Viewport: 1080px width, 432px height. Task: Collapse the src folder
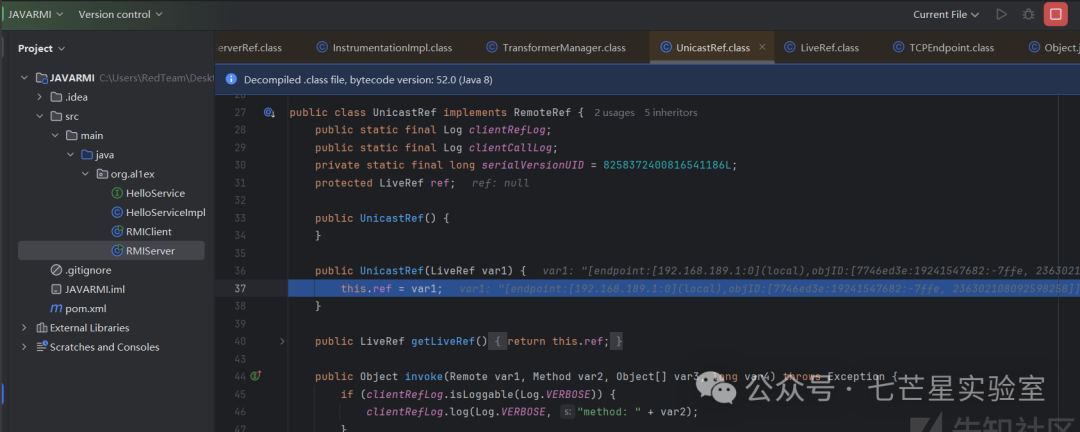click(x=40, y=116)
